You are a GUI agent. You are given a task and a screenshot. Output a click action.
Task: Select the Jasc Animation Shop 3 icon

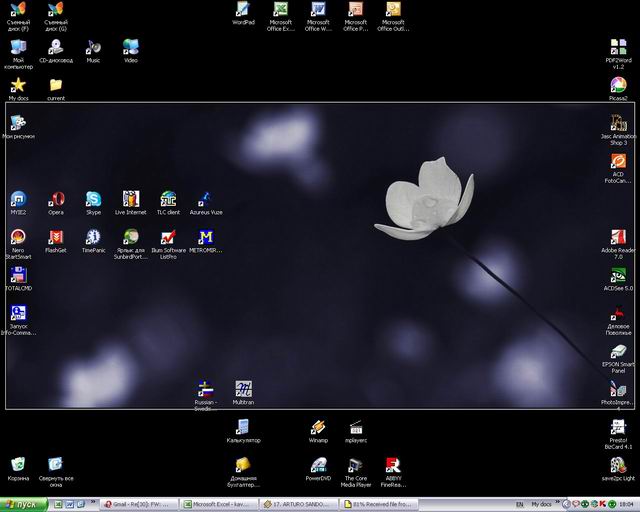pyautogui.click(x=618, y=130)
